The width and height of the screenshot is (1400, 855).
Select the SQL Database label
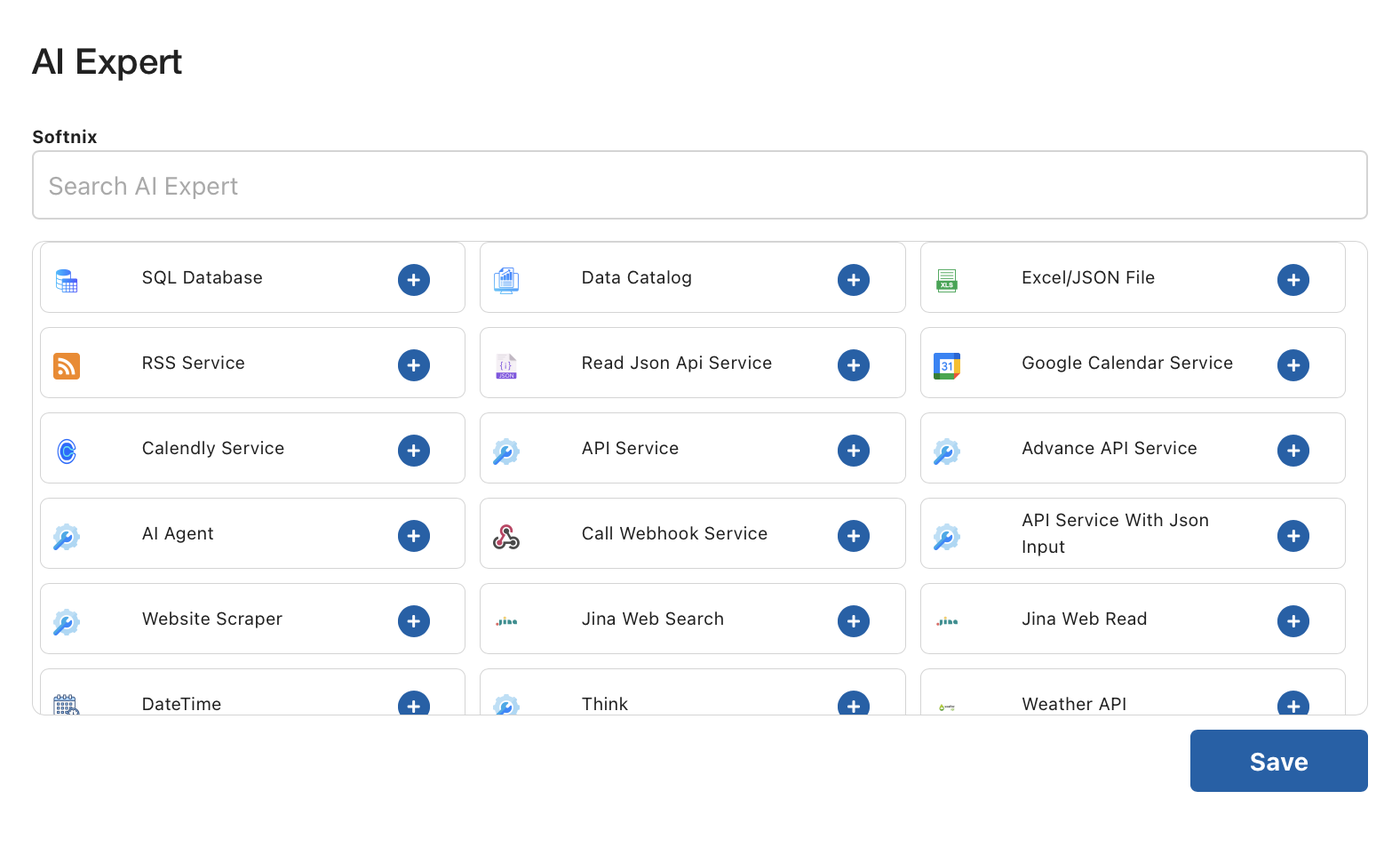(x=202, y=278)
